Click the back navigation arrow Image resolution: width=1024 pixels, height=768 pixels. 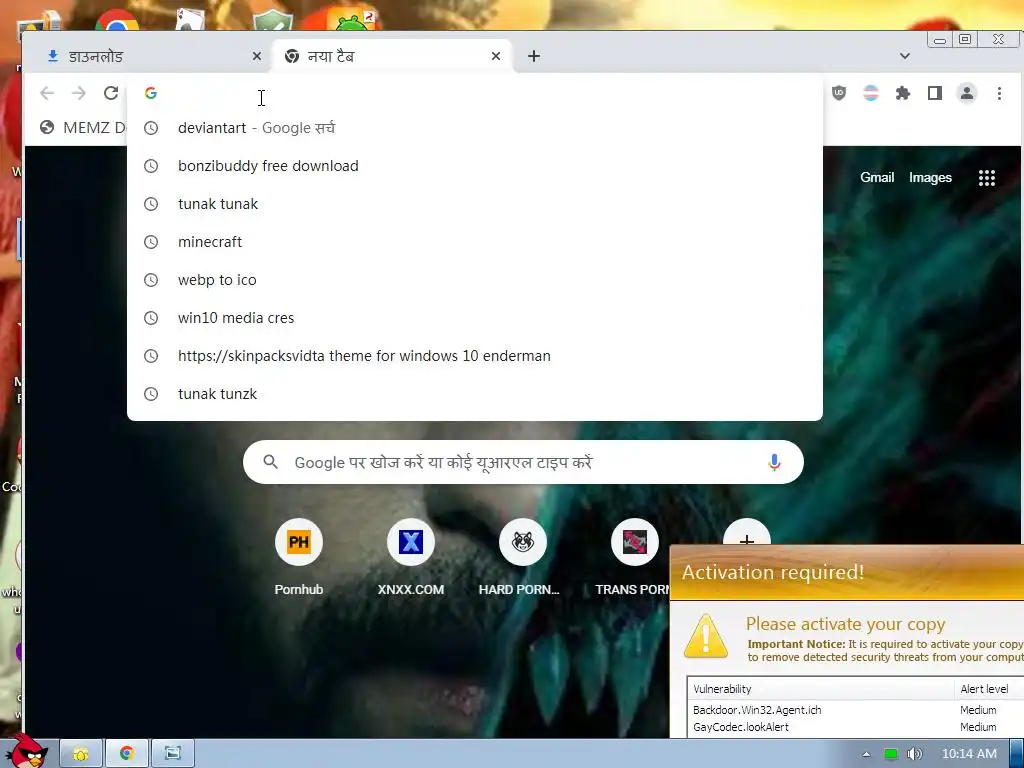tap(47, 93)
